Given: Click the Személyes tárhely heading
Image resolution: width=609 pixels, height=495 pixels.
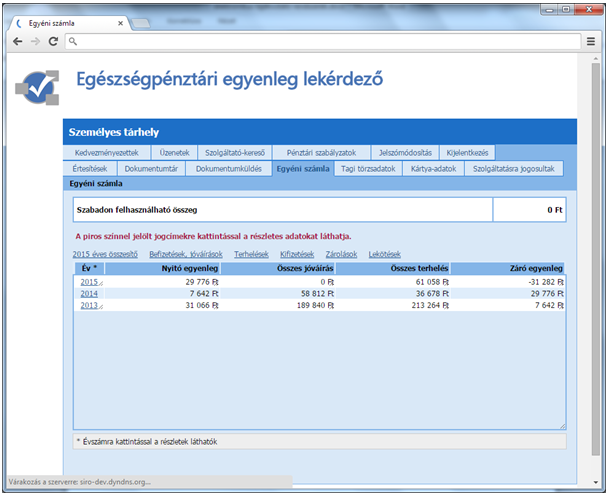Looking at the screenshot, I should (114, 132).
